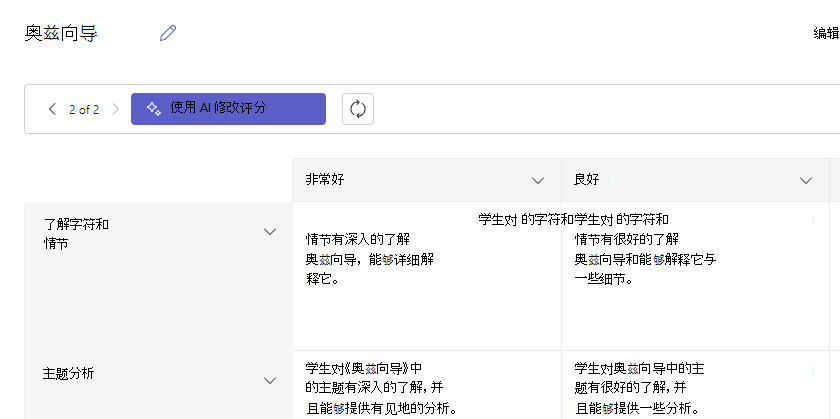The width and height of the screenshot is (840, 419).
Task: Click the 良好 column header text
Action: 587,179
